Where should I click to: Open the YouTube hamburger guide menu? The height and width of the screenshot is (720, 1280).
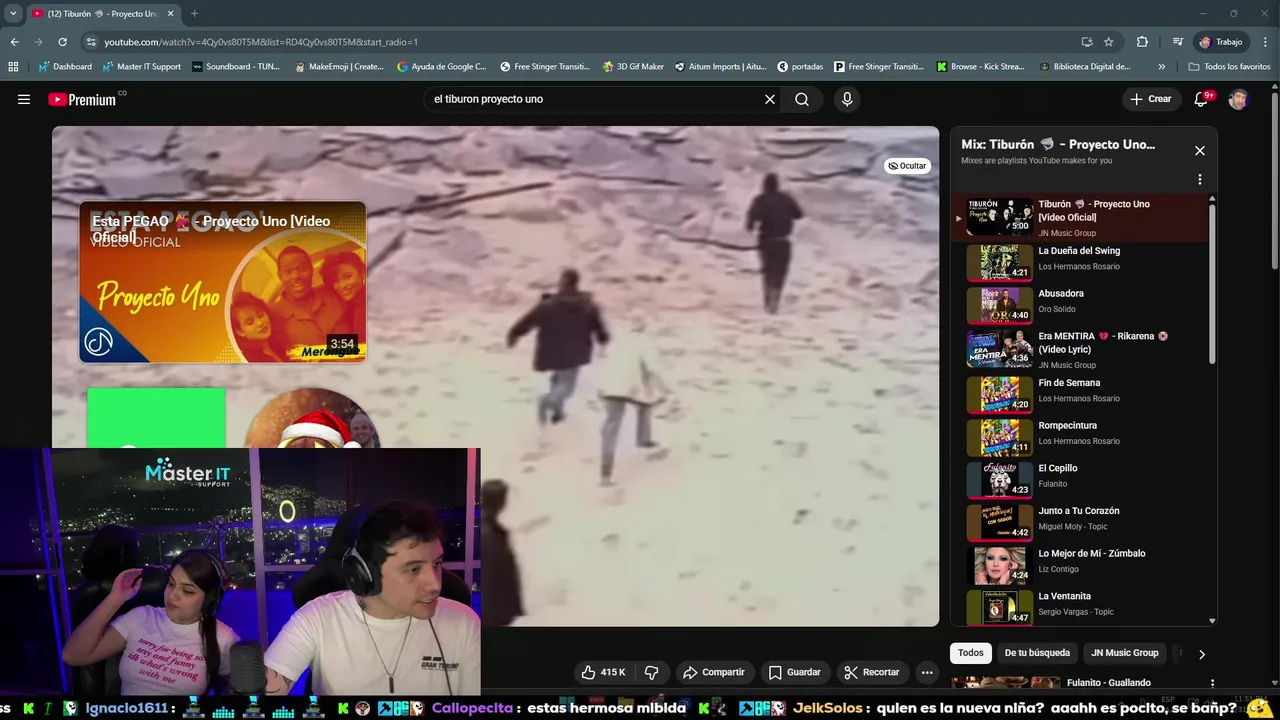tap(24, 99)
